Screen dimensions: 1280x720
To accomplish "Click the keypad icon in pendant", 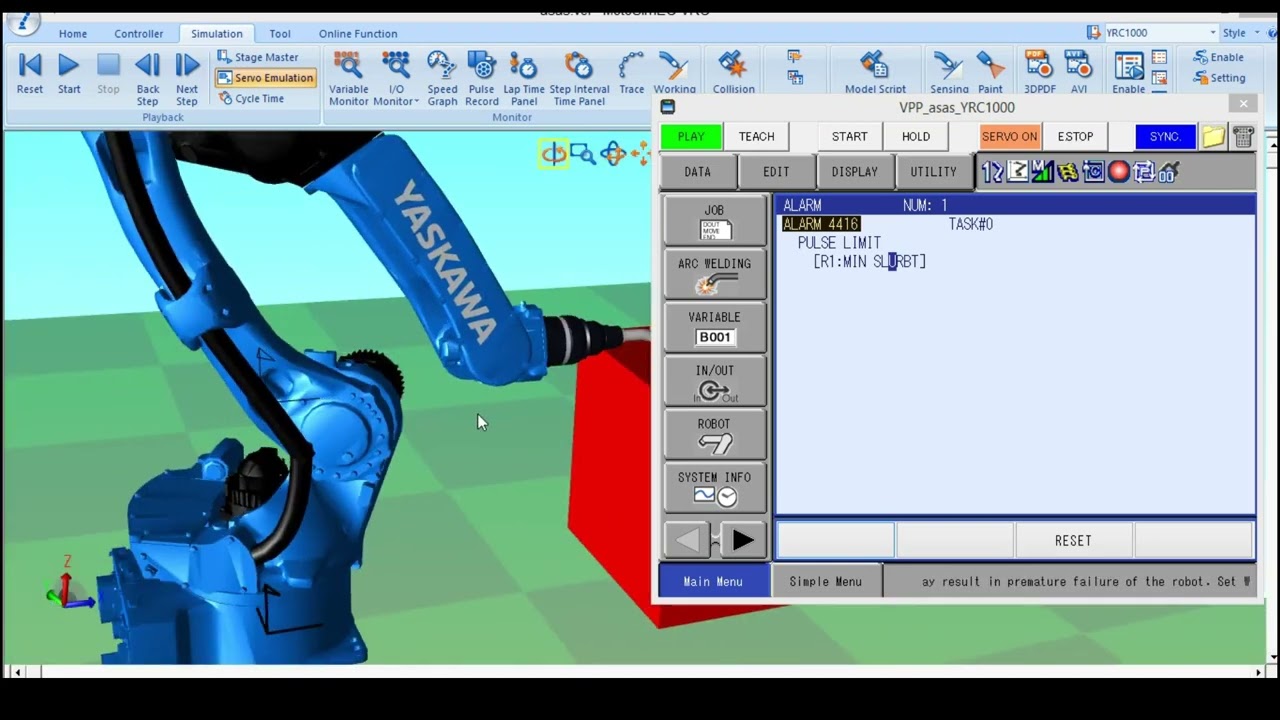I will click(x=1243, y=137).
